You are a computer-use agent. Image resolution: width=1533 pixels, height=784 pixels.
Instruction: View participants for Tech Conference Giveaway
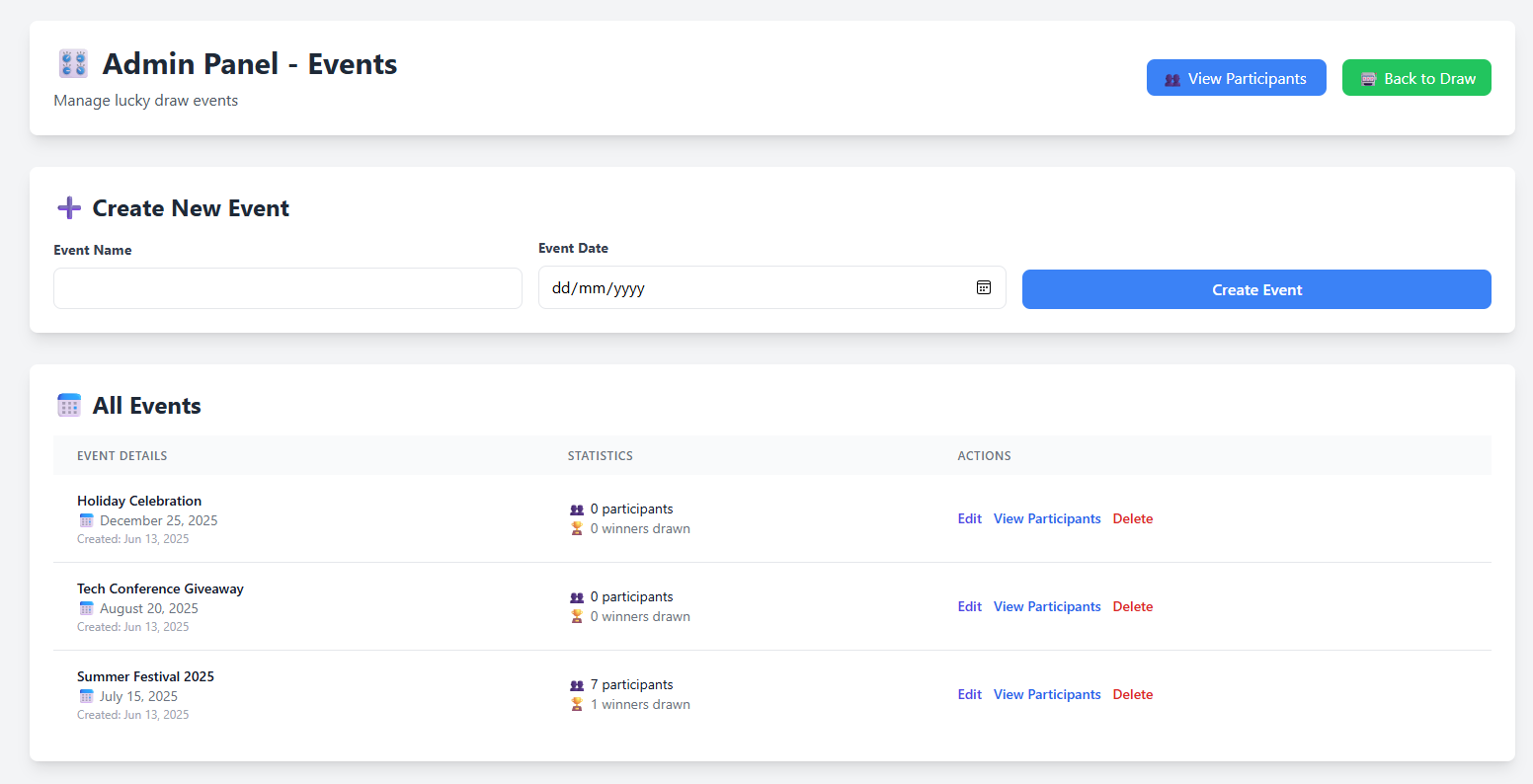point(1046,606)
